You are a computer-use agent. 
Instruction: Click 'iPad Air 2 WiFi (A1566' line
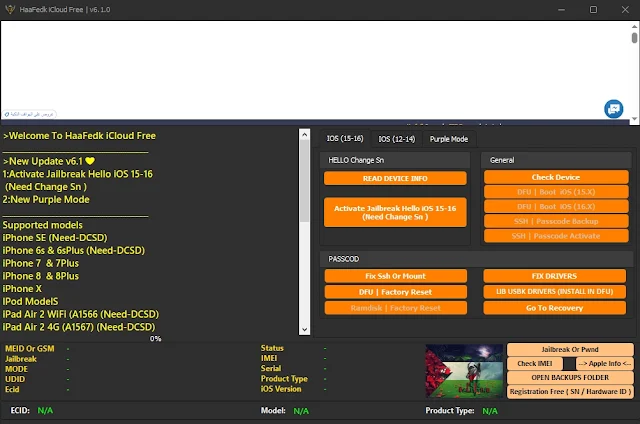pyautogui.click(x=80, y=314)
